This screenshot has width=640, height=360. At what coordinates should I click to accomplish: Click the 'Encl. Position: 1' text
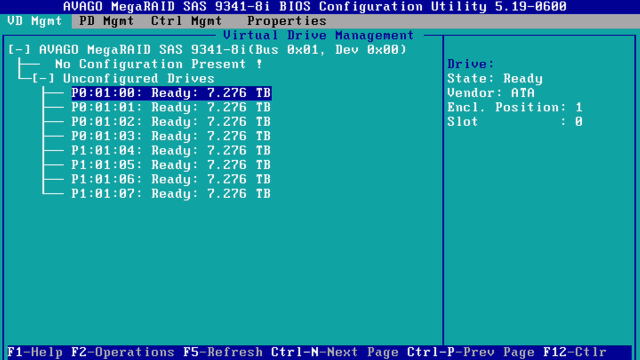point(515,107)
